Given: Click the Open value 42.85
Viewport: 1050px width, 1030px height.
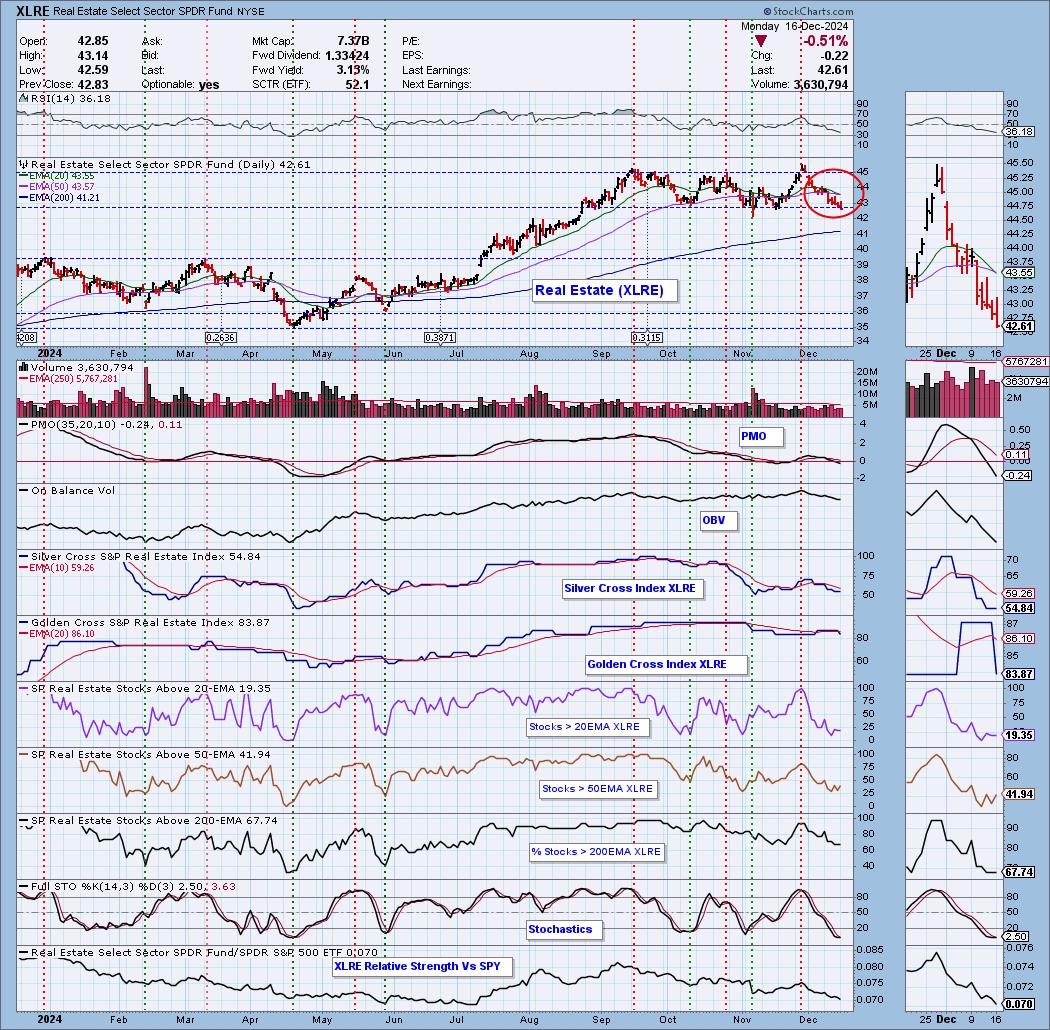Looking at the screenshot, I should point(92,41).
